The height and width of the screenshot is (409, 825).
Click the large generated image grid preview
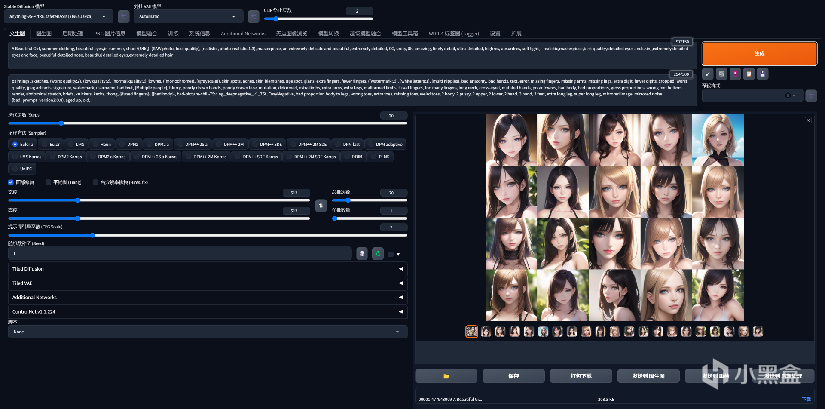tap(615, 217)
